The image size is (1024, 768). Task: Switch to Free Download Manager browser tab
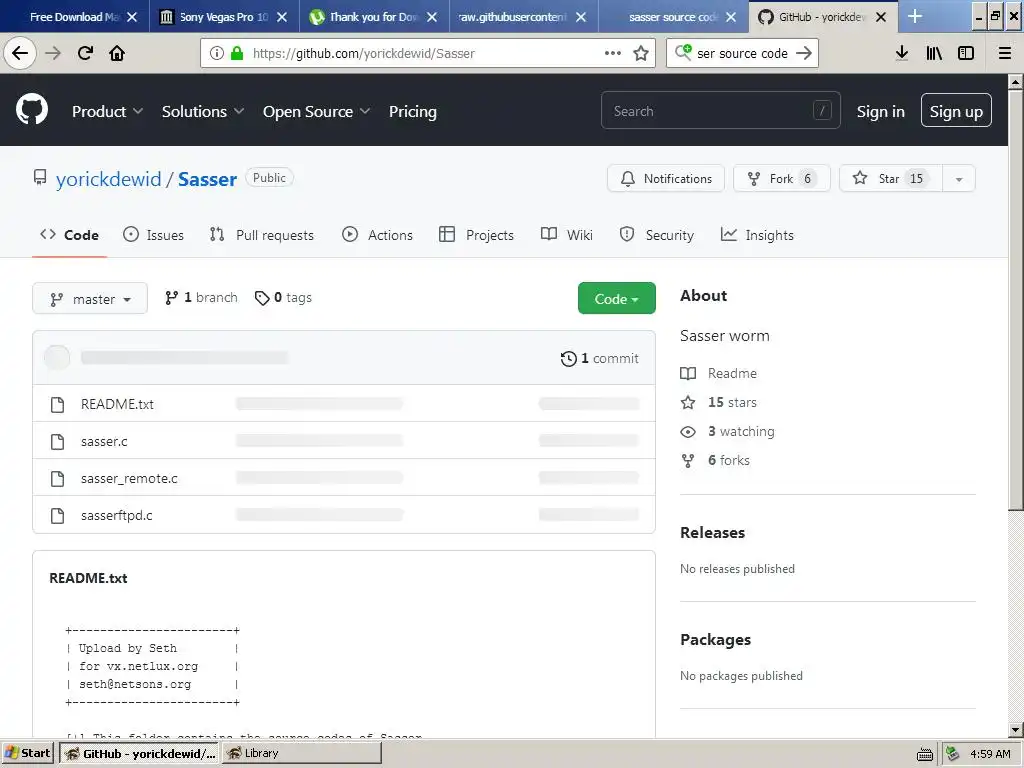[75, 17]
